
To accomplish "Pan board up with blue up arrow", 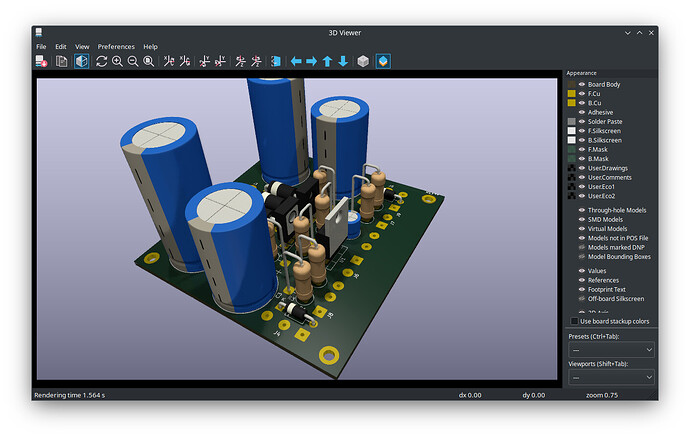I will tap(327, 61).
